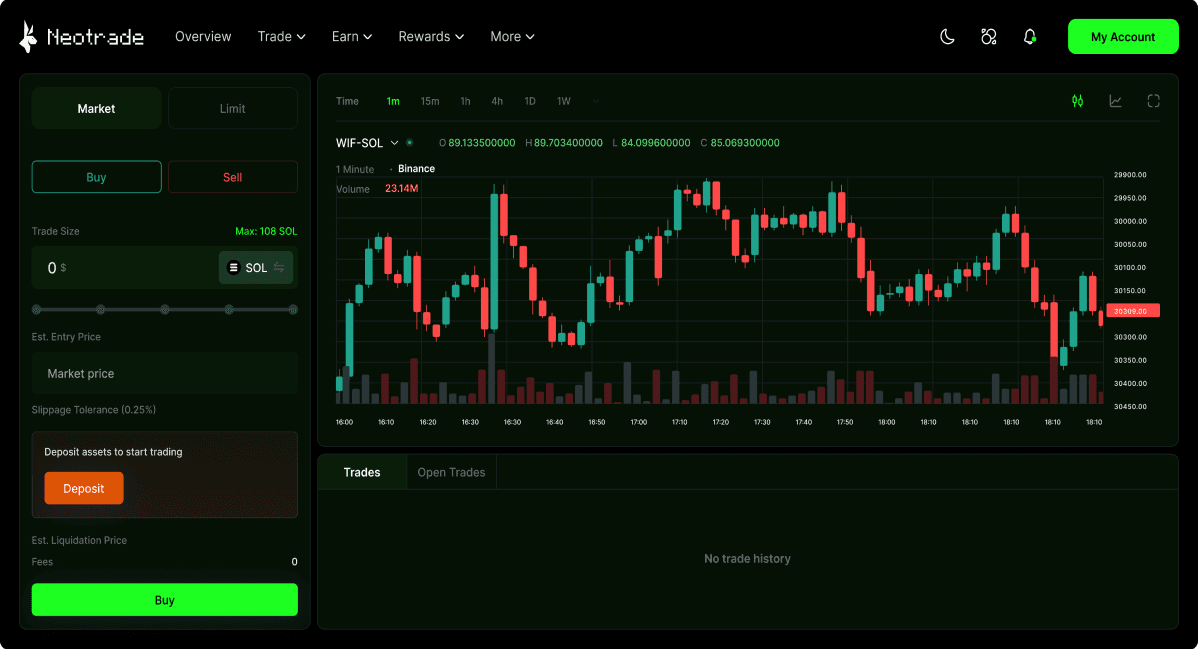Open the connect wallet icon in header
The width and height of the screenshot is (1198, 649).
coord(988,36)
